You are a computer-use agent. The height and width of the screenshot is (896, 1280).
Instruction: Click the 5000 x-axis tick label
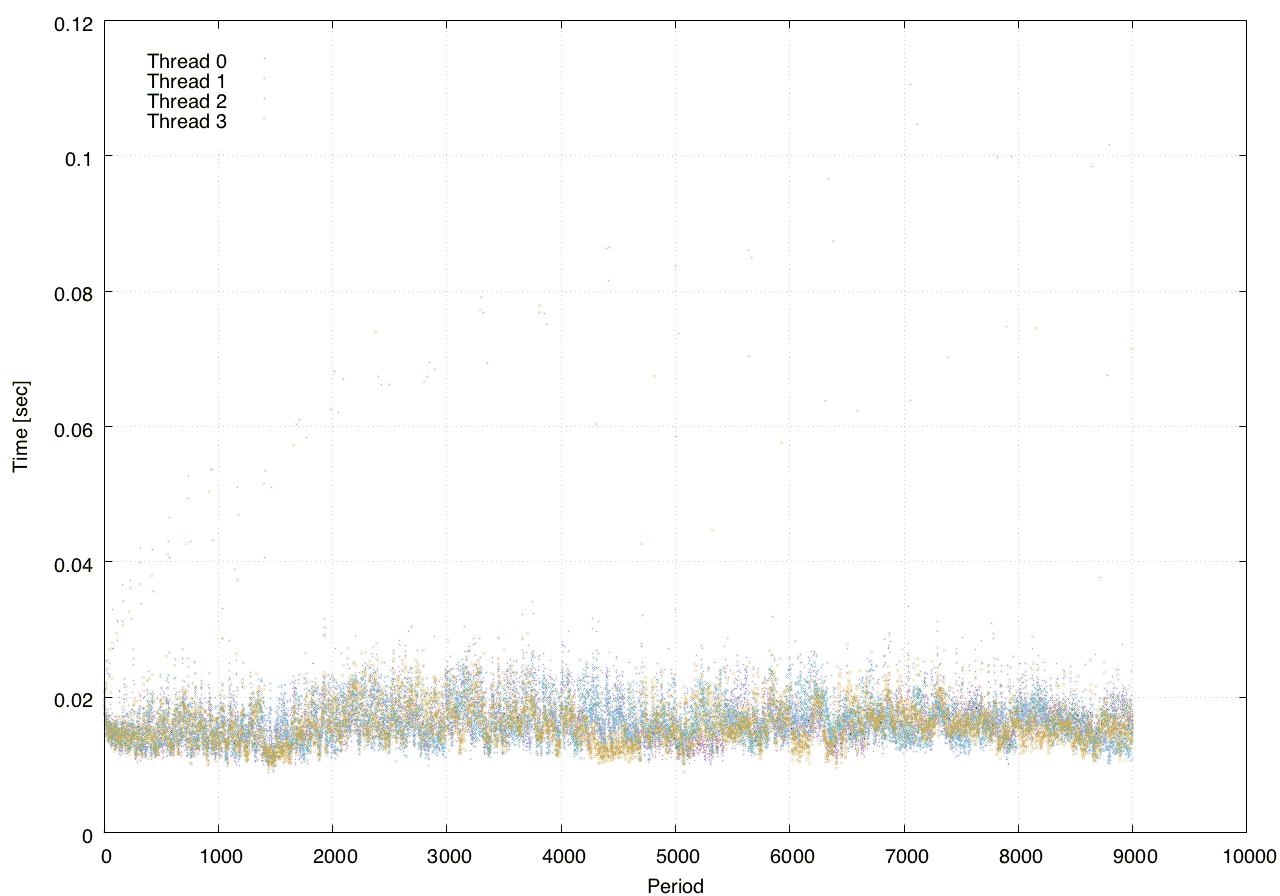pyautogui.click(x=676, y=856)
